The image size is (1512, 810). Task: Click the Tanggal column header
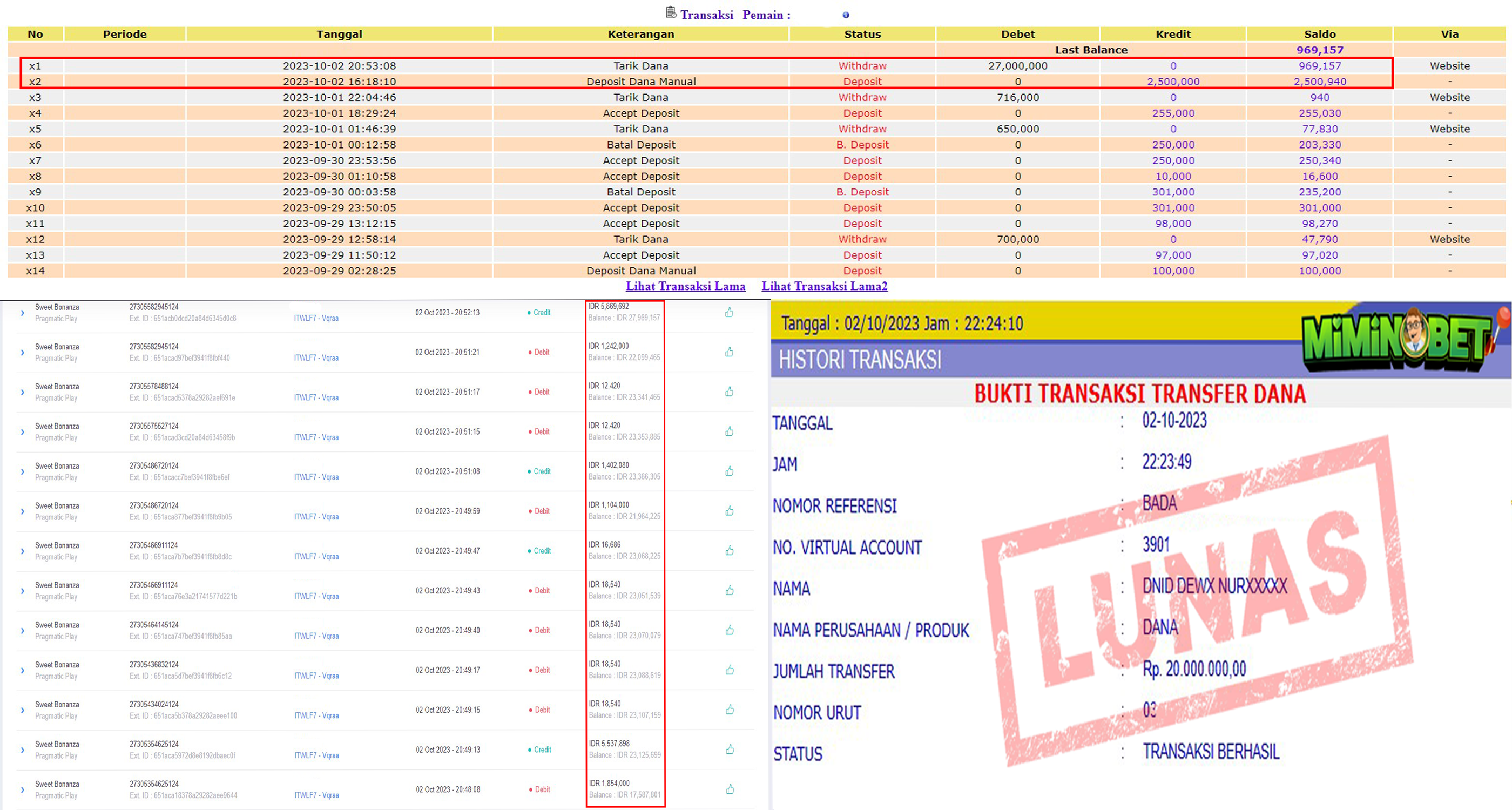click(x=339, y=34)
